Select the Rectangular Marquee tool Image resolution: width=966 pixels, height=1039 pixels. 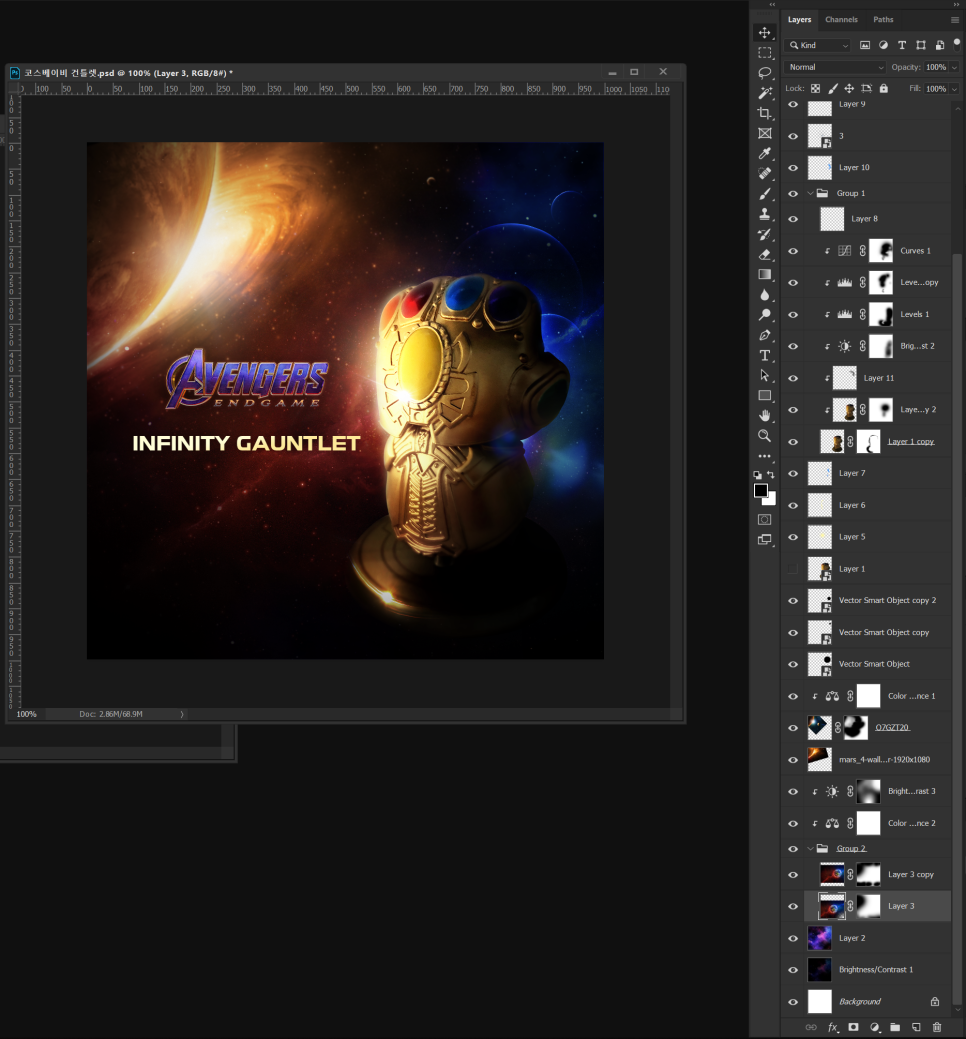coord(765,52)
